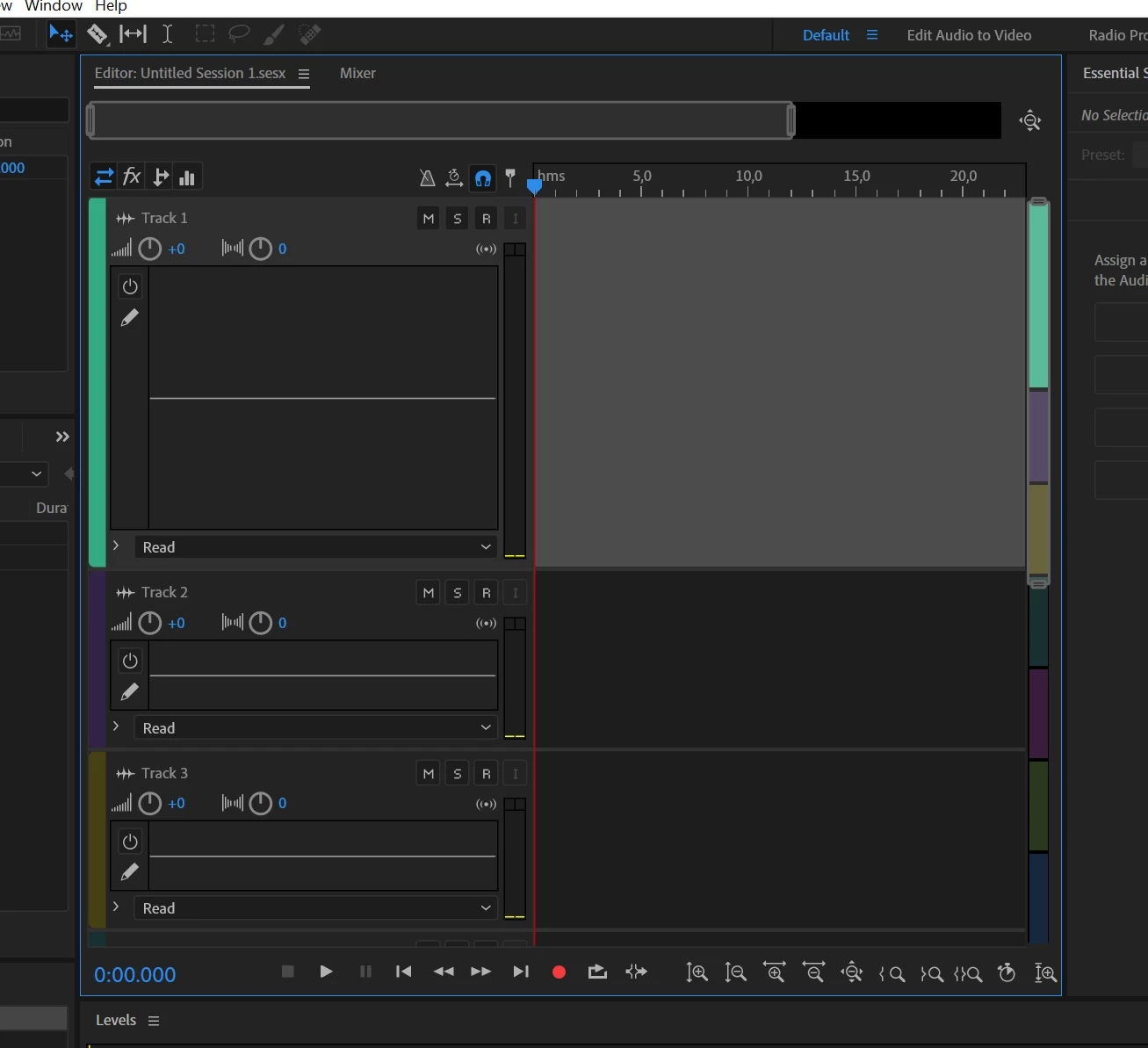
Task: Select the Razor tool in toolbar
Action: pyautogui.click(x=97, y=34)
